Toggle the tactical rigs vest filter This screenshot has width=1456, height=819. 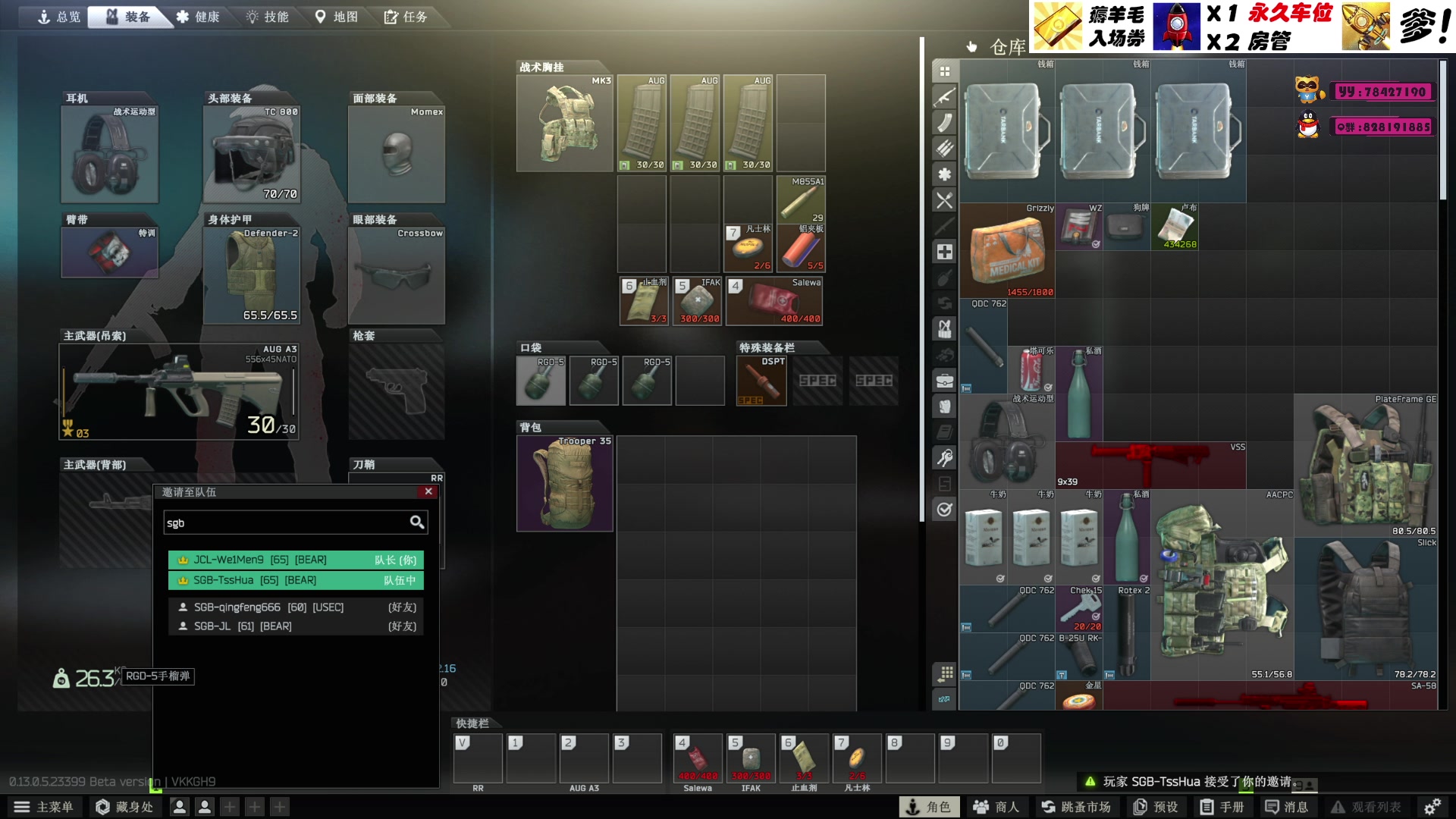click(944, 329)
